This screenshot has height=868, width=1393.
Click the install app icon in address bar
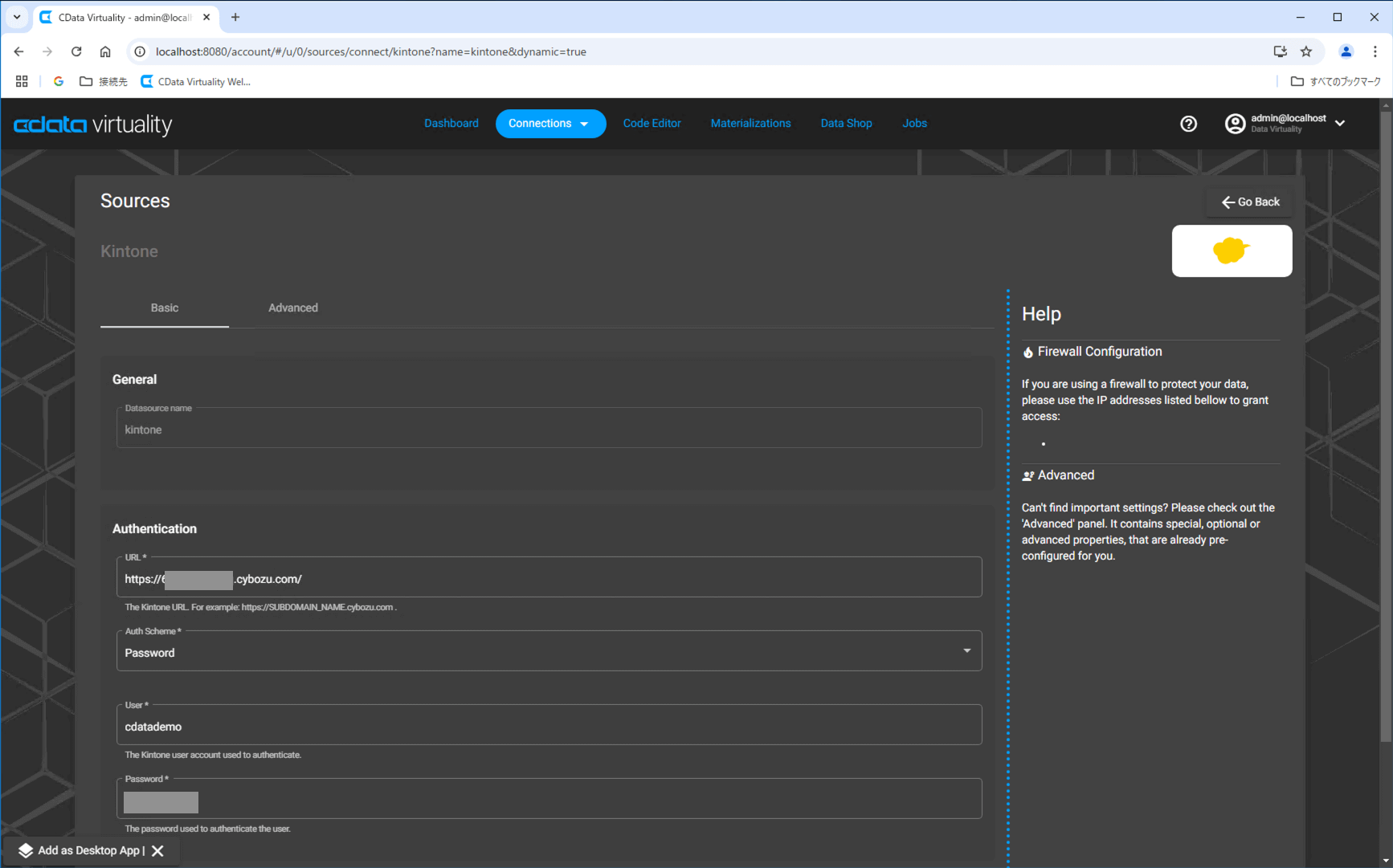coord(1280,51)
